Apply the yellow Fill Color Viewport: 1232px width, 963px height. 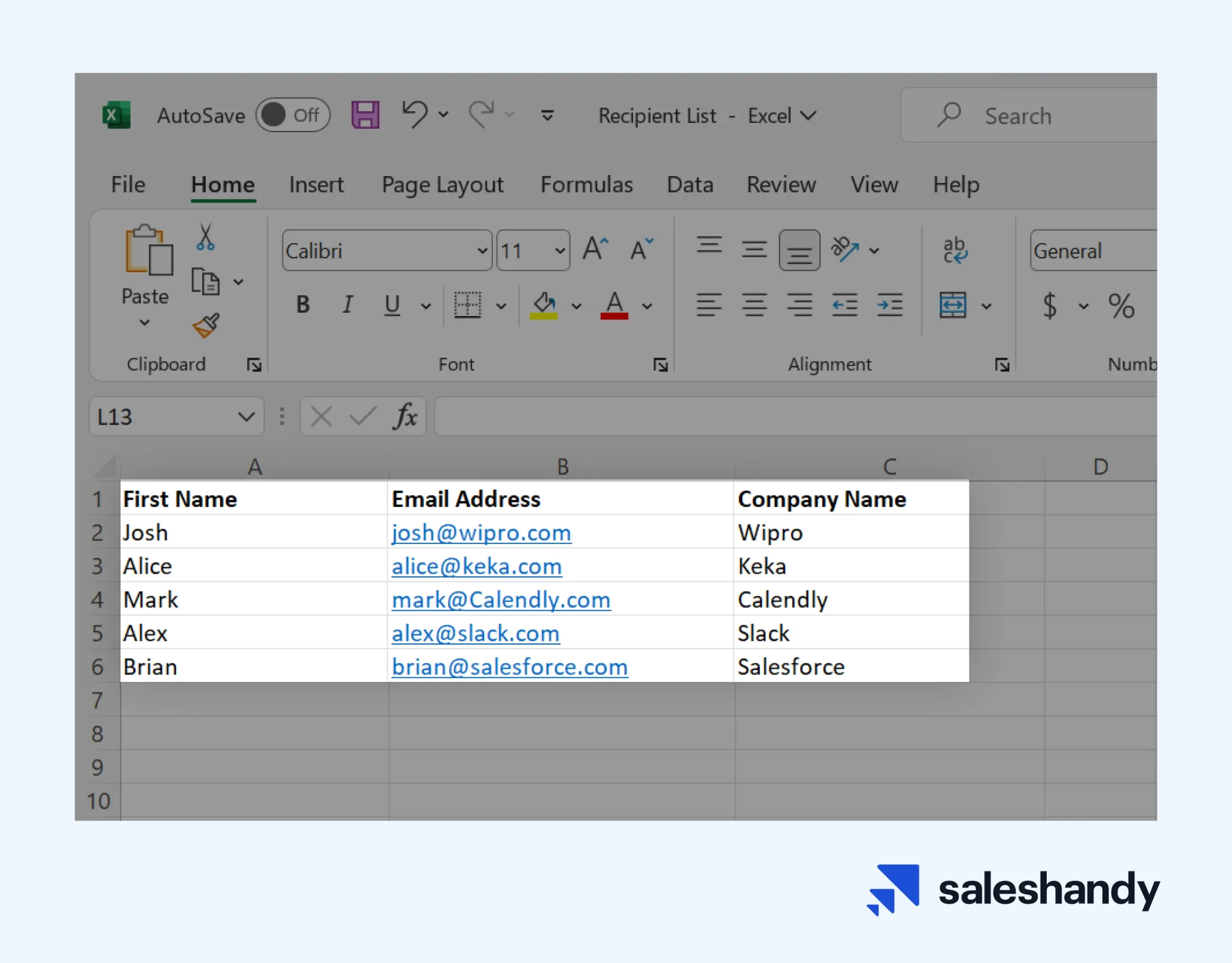coord(544,305)
